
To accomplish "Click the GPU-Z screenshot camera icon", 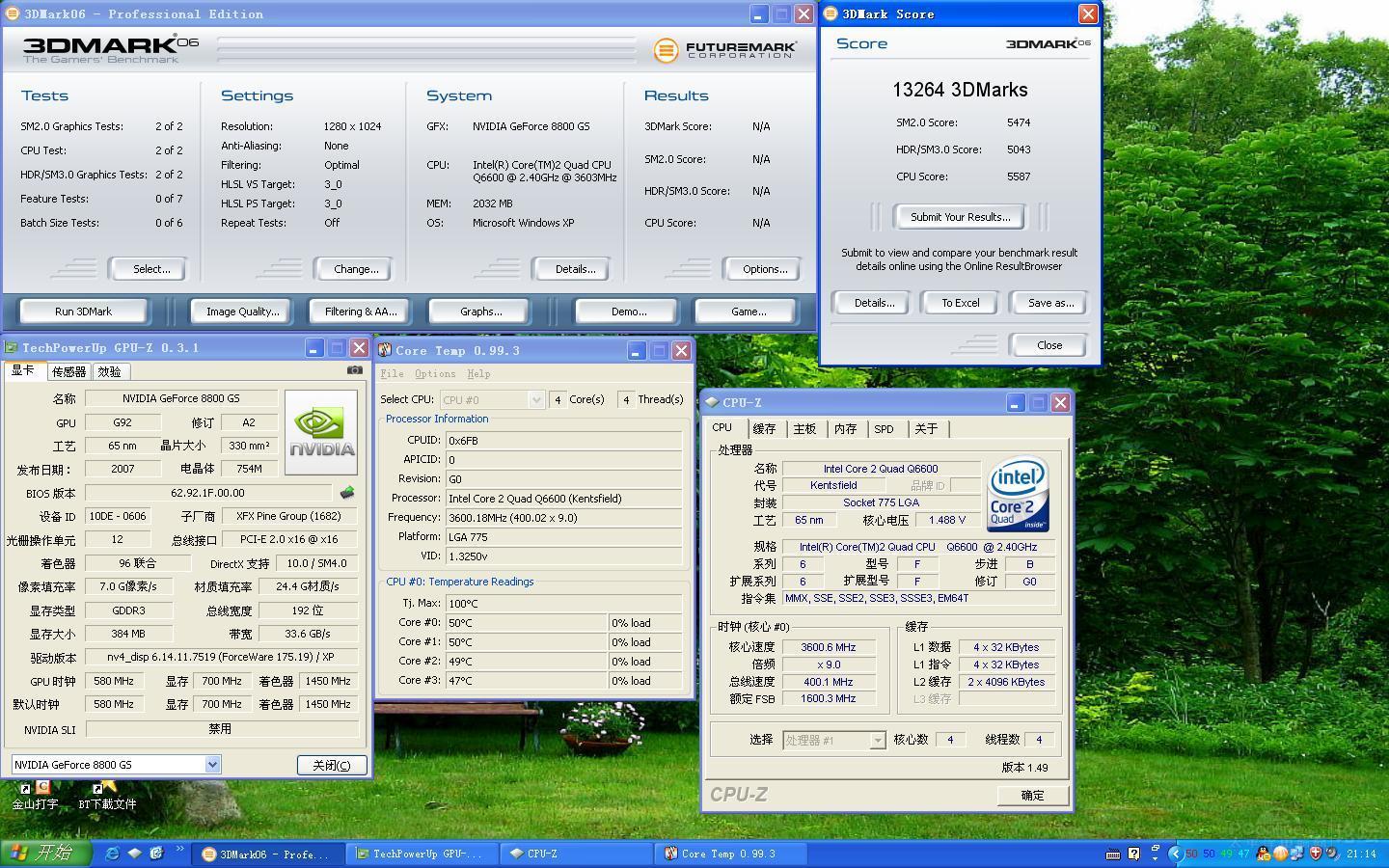I will pyautogui.click(x=354, y=370).
